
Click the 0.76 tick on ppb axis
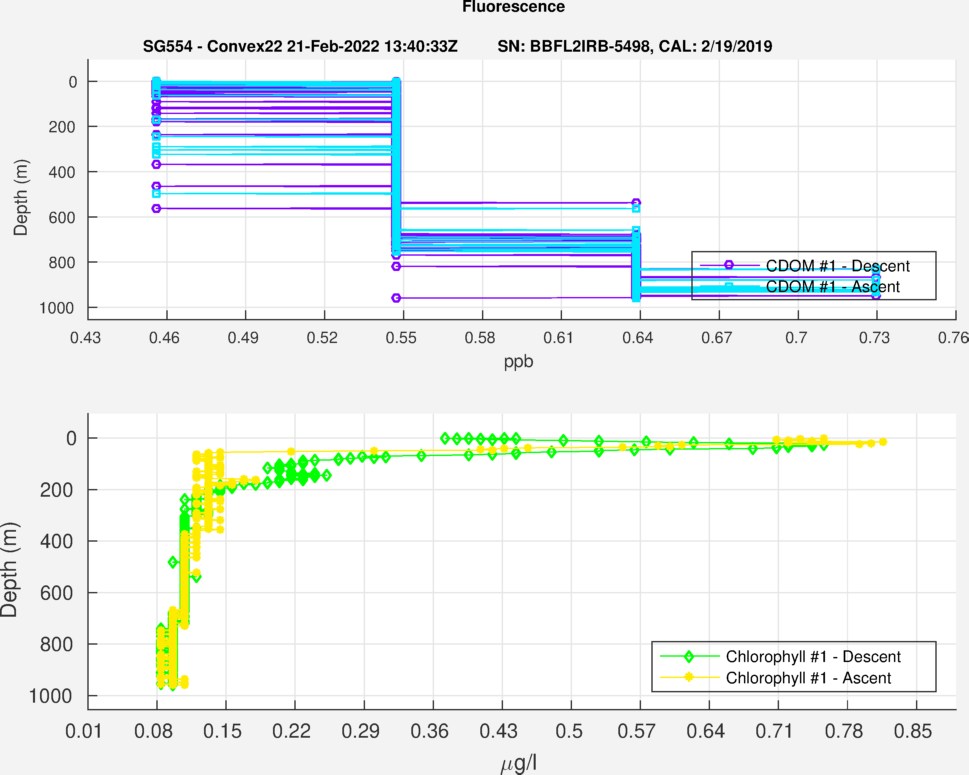pyautogui.click(x=954, y=337)
